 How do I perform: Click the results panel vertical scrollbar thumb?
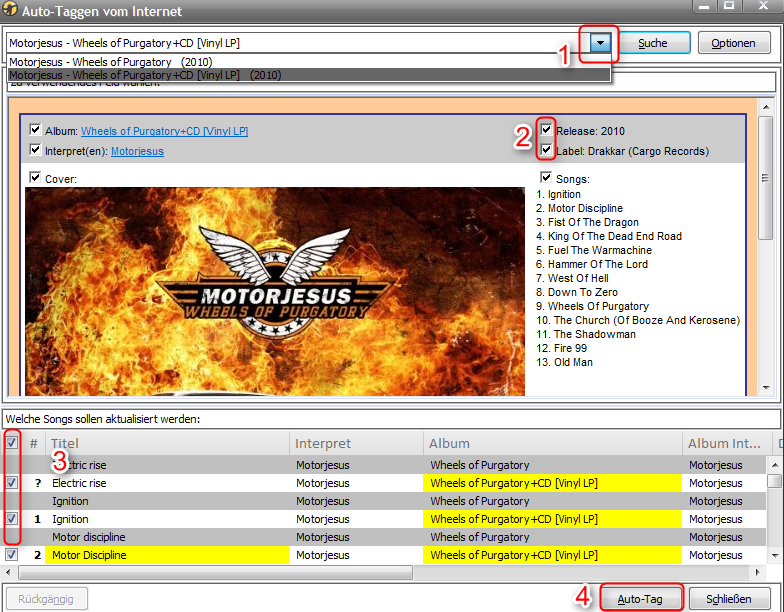766,178
